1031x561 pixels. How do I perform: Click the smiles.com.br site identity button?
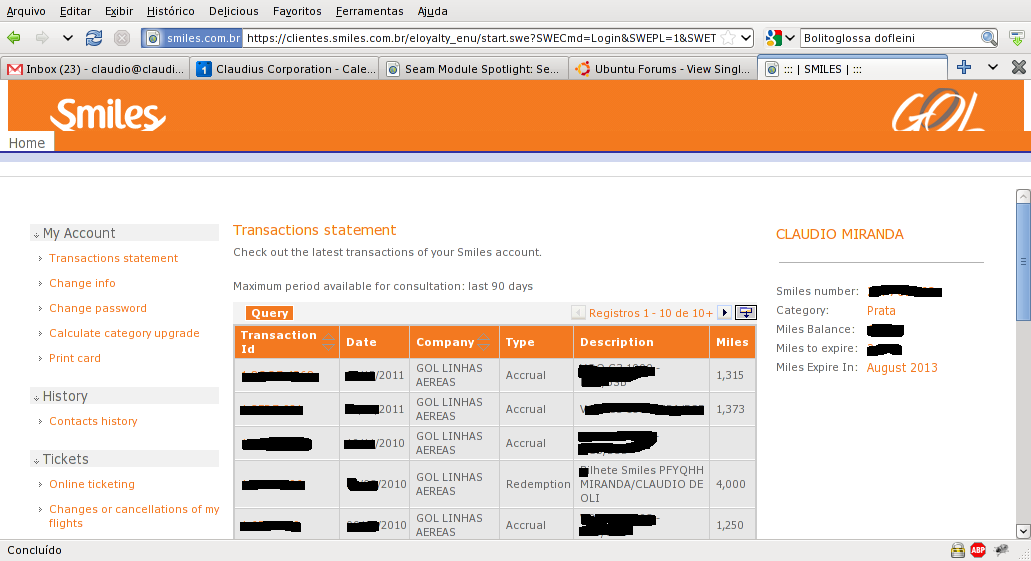click(x=193, y=38)
